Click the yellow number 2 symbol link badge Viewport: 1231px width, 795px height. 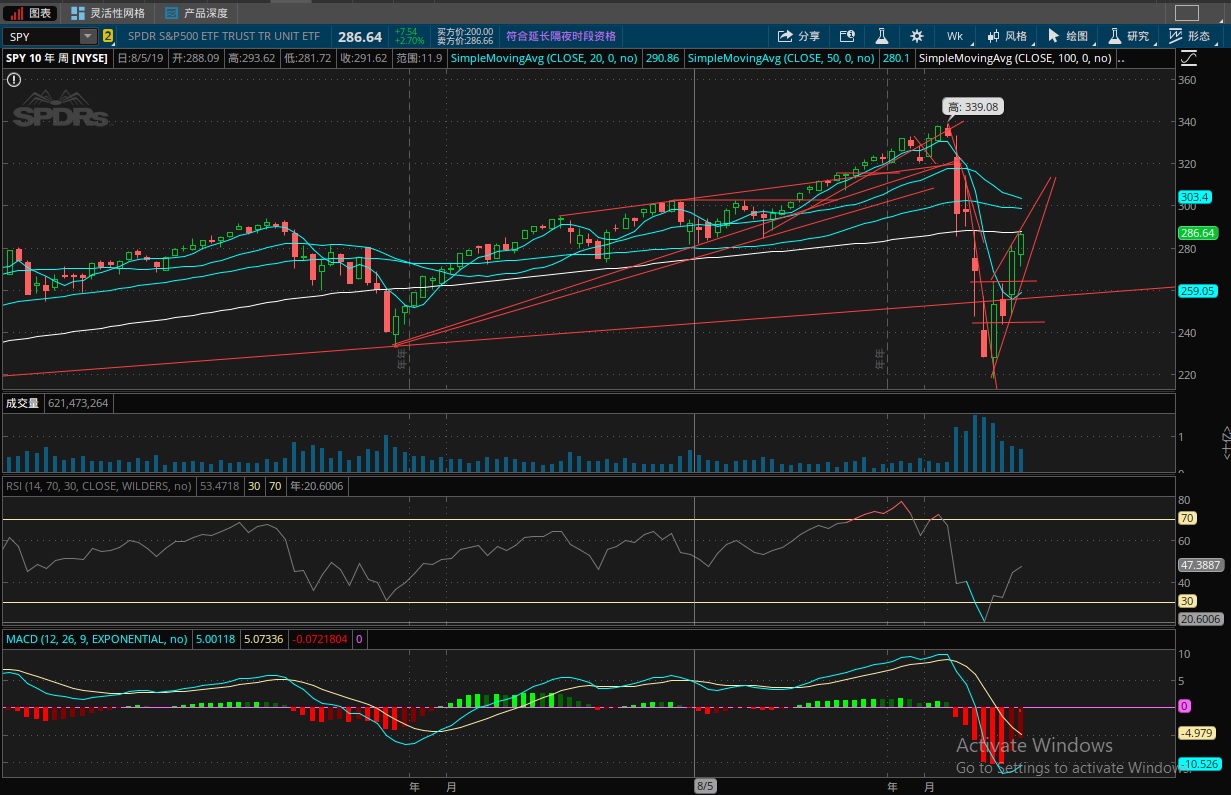[x=108, y=36]
